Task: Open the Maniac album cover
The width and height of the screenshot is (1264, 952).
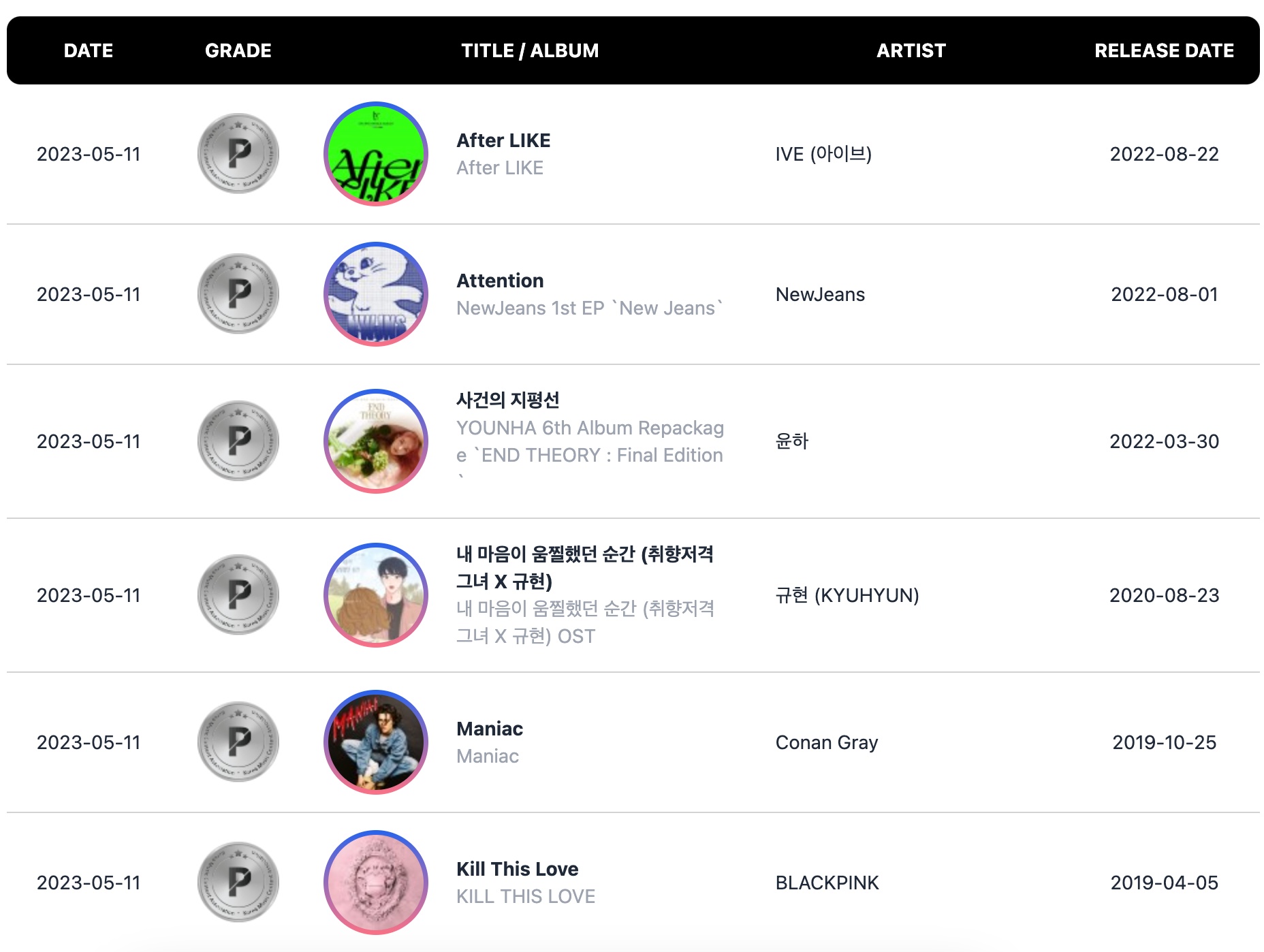Action: (376, 742)
